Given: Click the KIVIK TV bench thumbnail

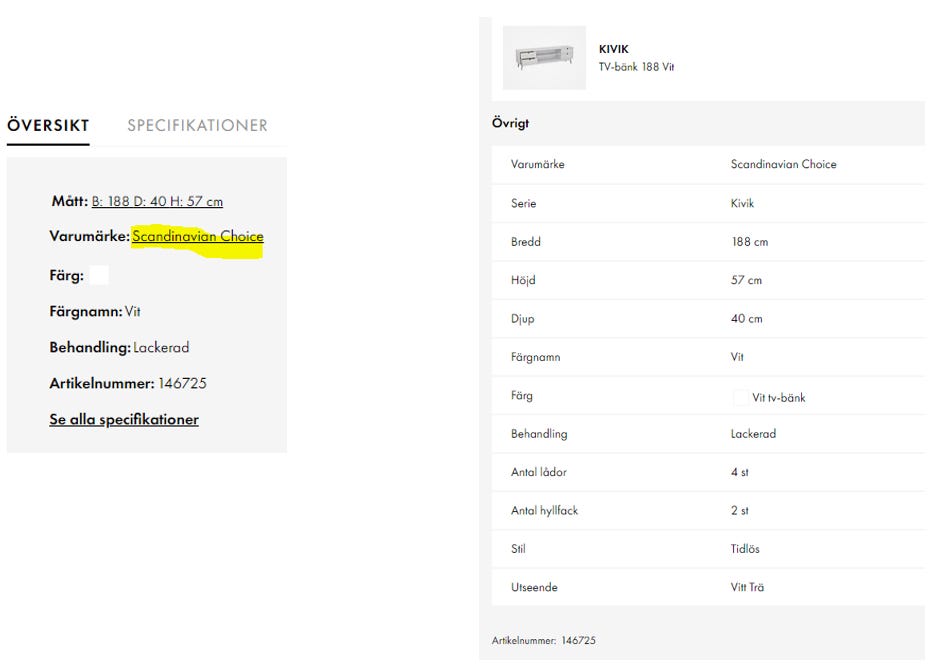Looking at the screenshot, I should coord(544,57).
